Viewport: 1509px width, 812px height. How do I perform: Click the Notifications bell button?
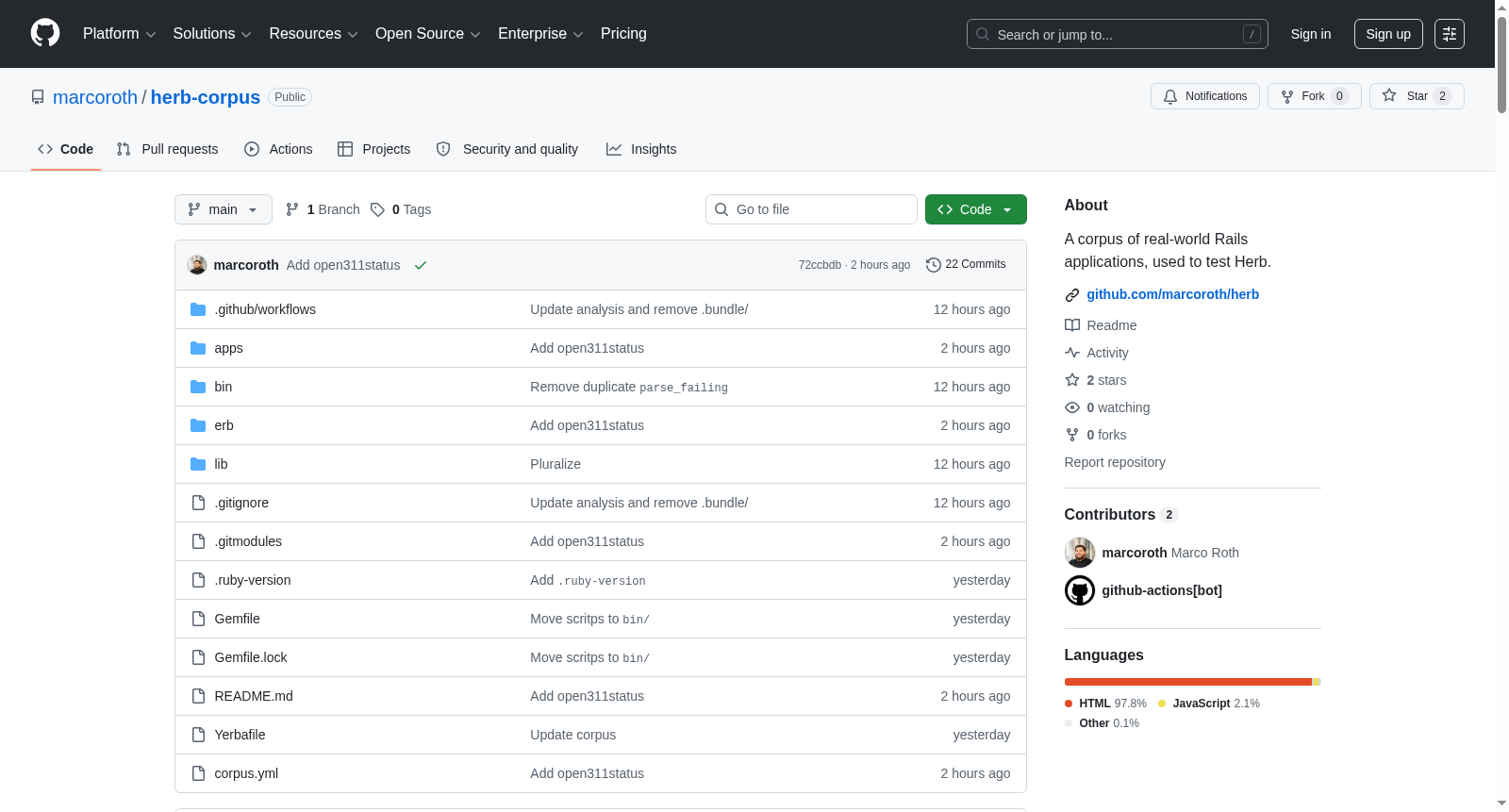point(1204,96)
